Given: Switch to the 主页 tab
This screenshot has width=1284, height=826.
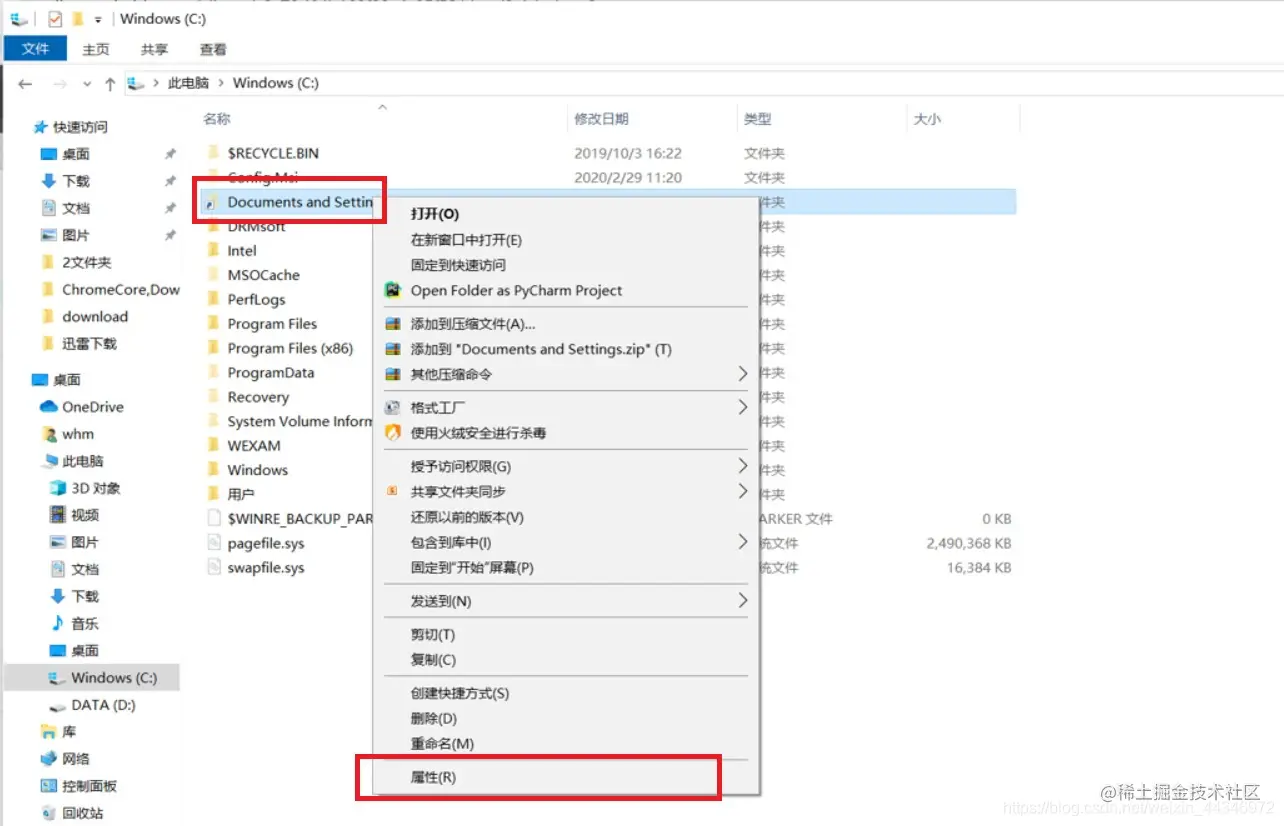Looking at the screenshot, I should [96, 49].
